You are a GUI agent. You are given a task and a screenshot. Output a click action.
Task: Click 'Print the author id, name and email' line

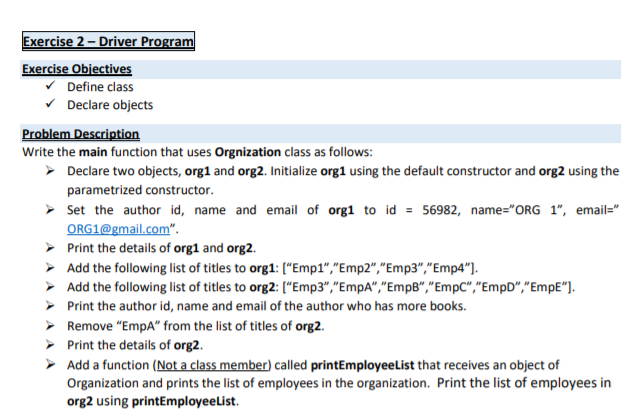[267, 306]
